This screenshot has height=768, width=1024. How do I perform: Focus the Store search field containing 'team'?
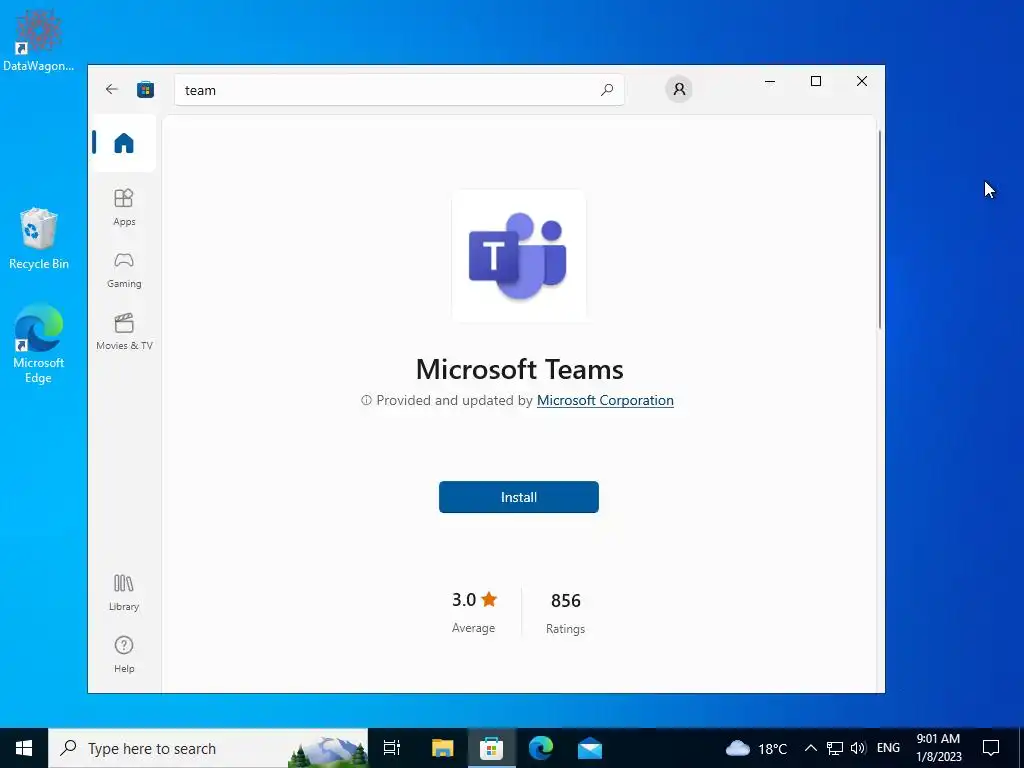click(x=399, y=89)
